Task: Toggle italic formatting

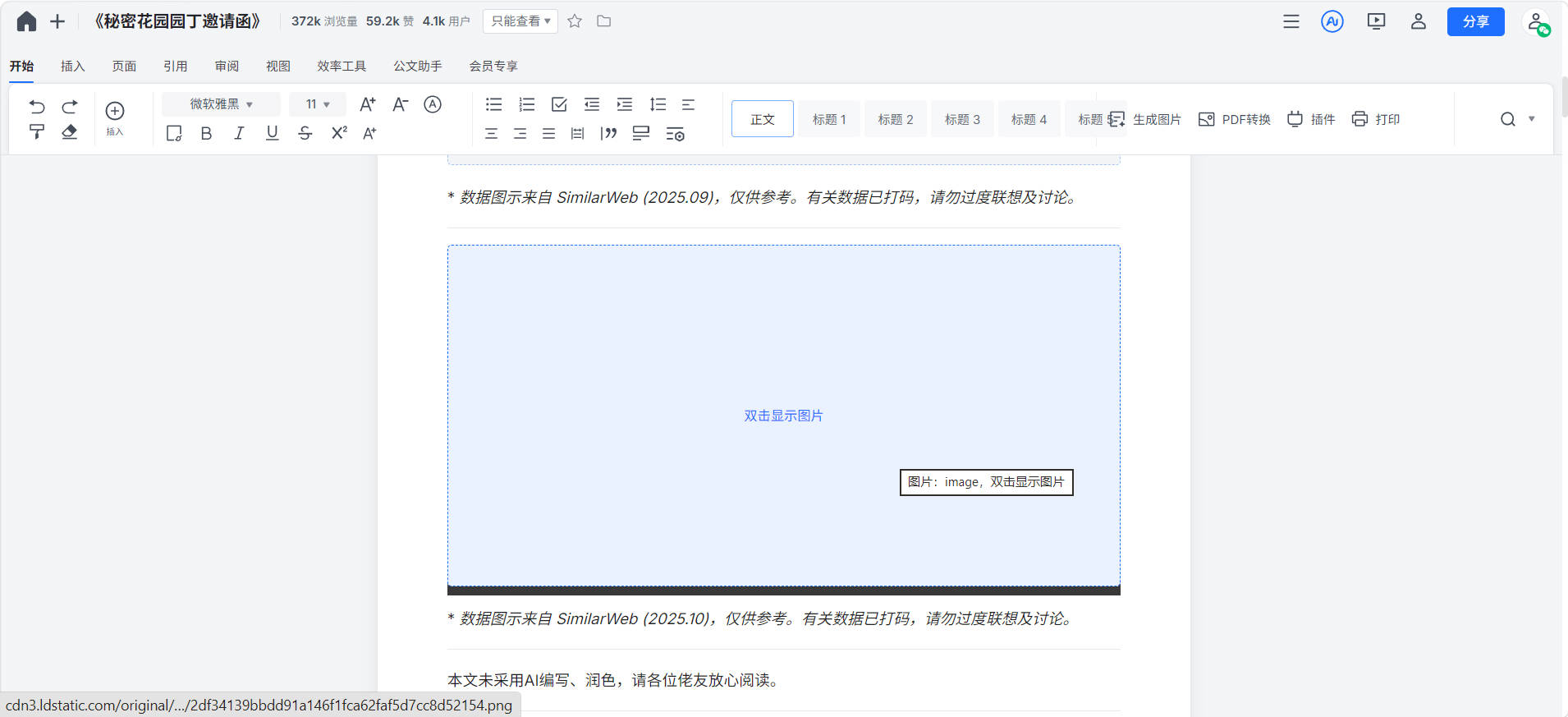Action: (x=239, y=133)
